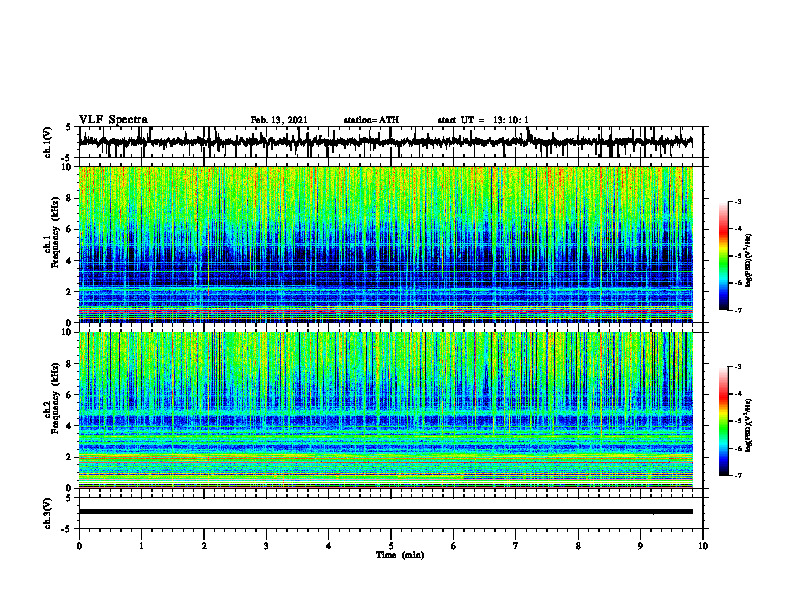Click the ch.1 "Frequency (kHz)" axis label

55,232
